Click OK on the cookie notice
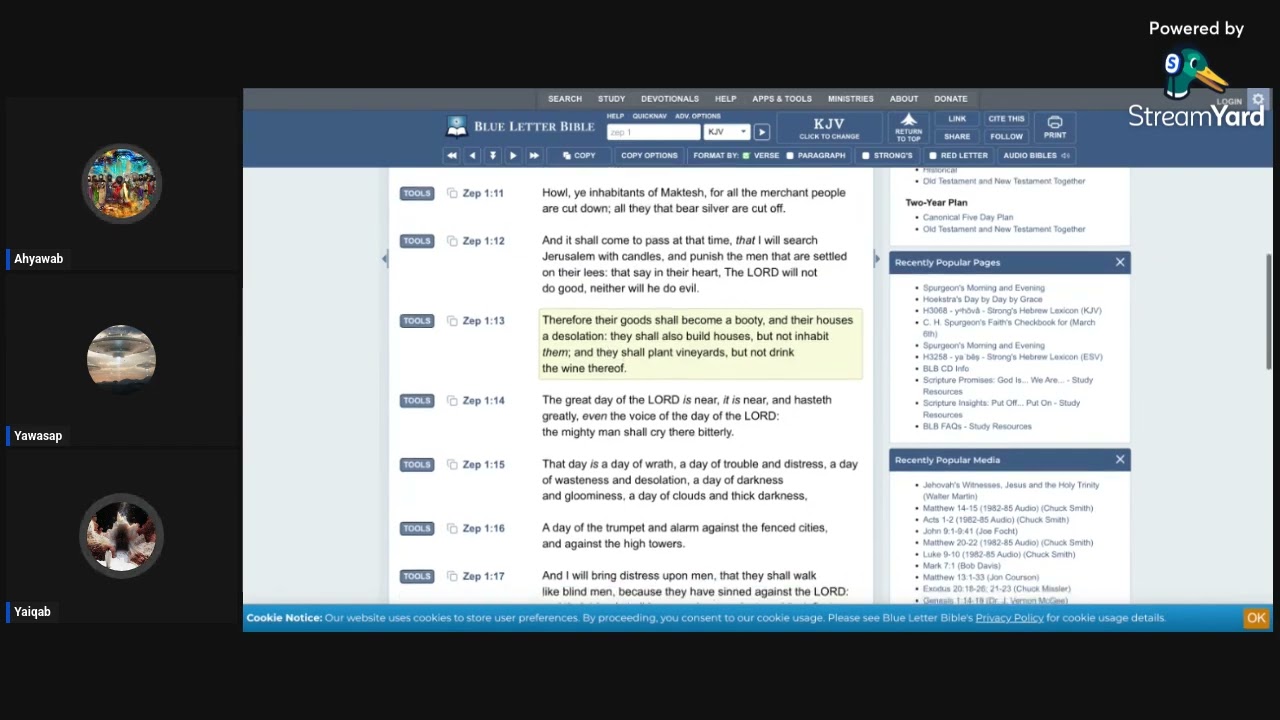The height and width of the screenshot is (720, 1280). click(1256, 618)
